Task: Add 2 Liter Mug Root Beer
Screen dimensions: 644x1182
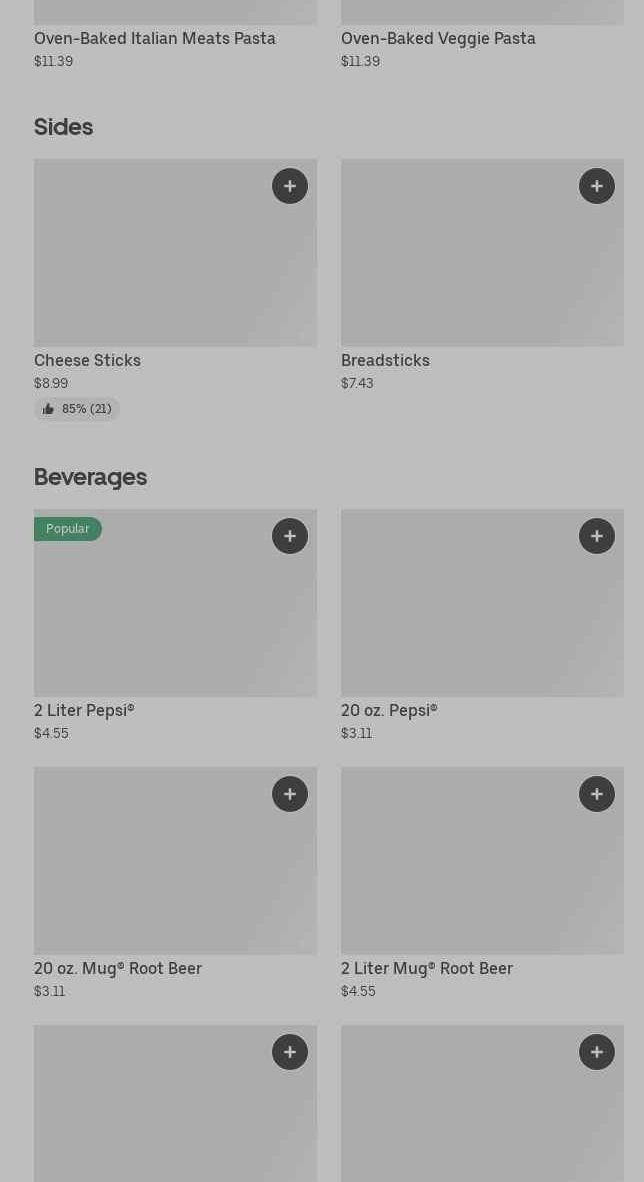Action: pos(597,794)
